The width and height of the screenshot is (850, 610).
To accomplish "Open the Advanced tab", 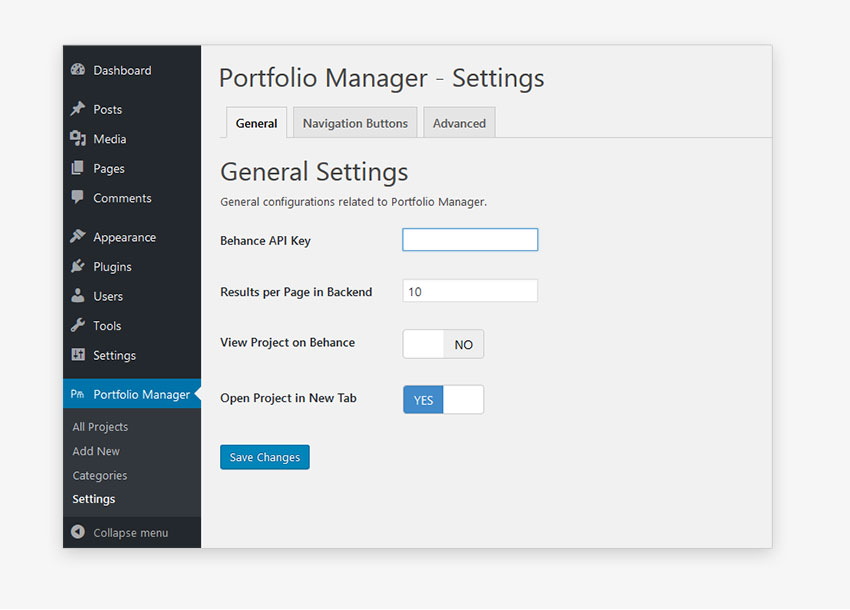I will pyautogui.click(x=459, y=123).
